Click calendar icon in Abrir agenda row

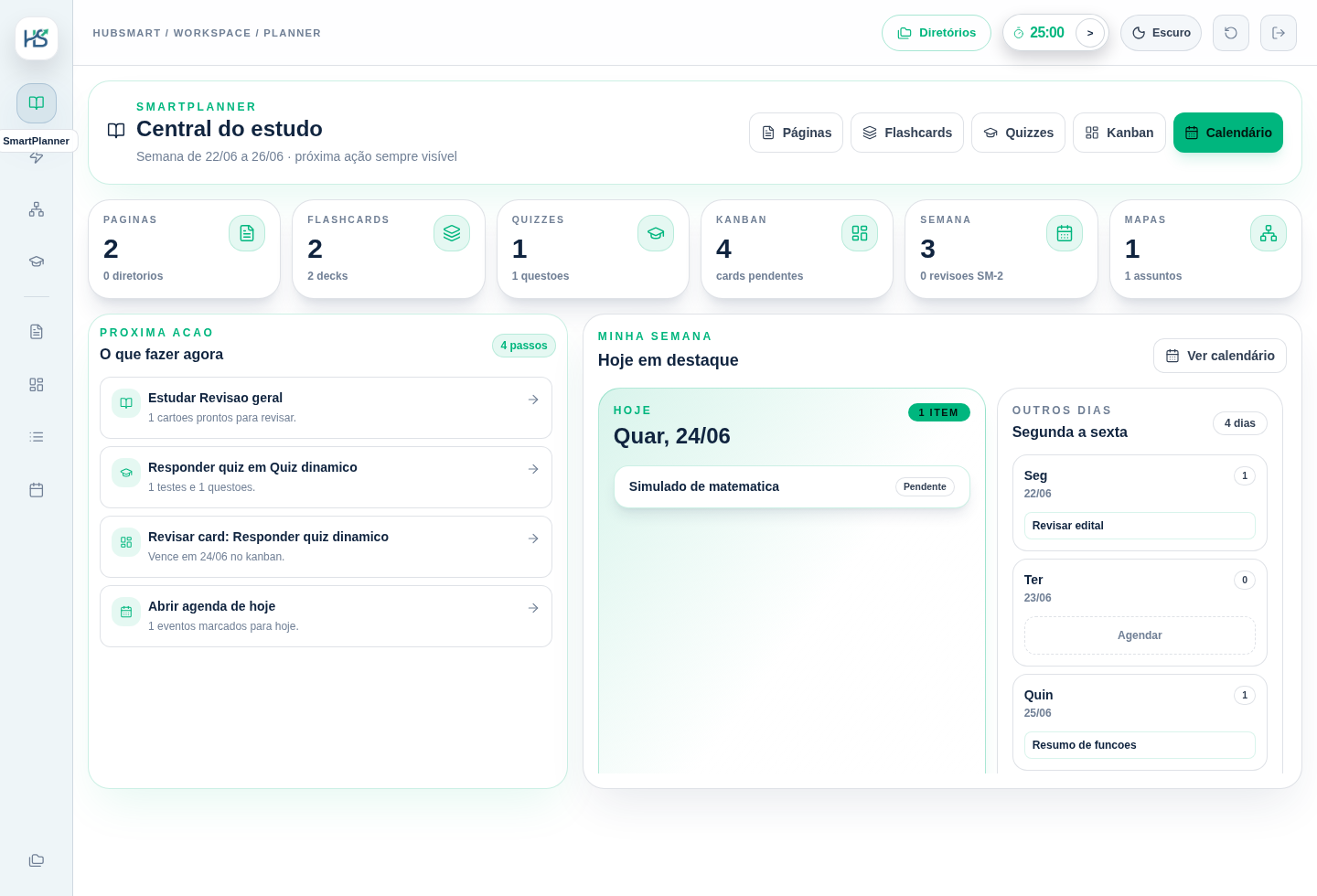[126, 612]
